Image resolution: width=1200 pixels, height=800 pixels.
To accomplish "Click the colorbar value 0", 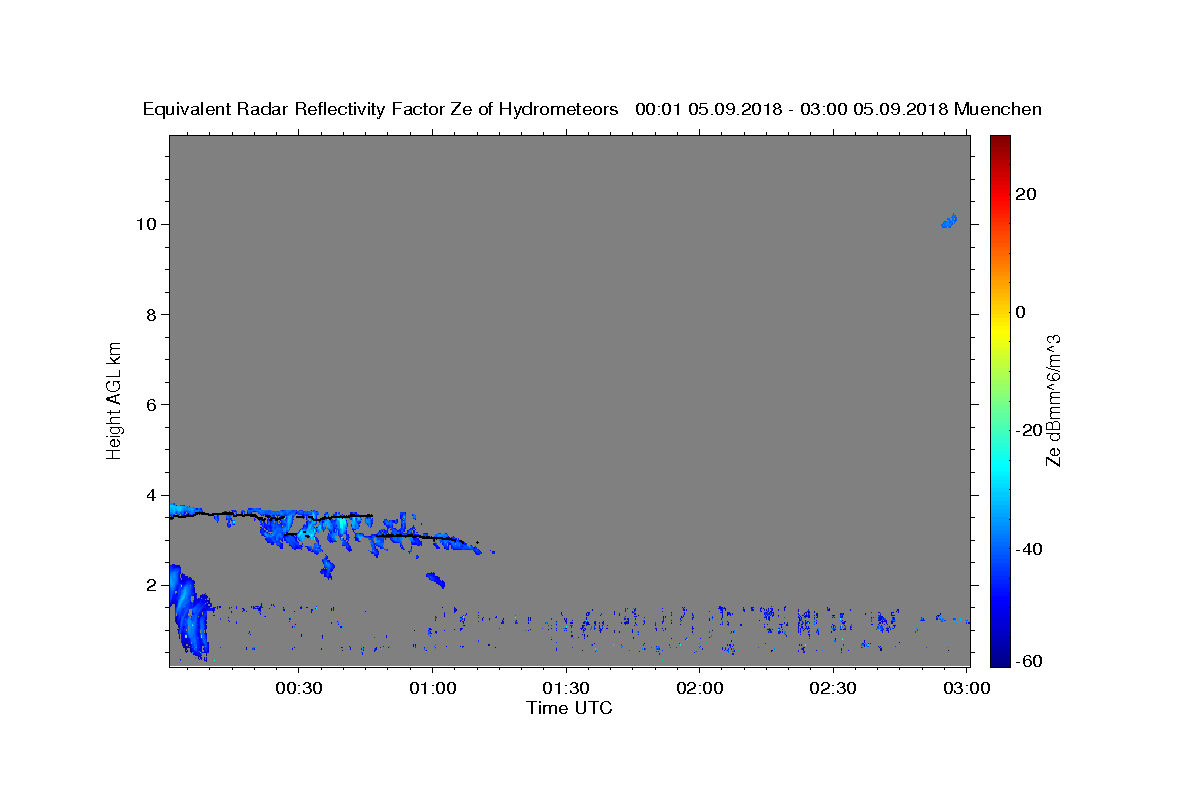I will coord(1022,312).
